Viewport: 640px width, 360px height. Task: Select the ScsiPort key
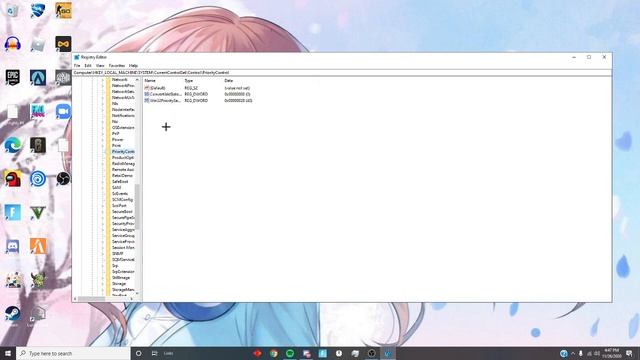(x=119, y=205)
